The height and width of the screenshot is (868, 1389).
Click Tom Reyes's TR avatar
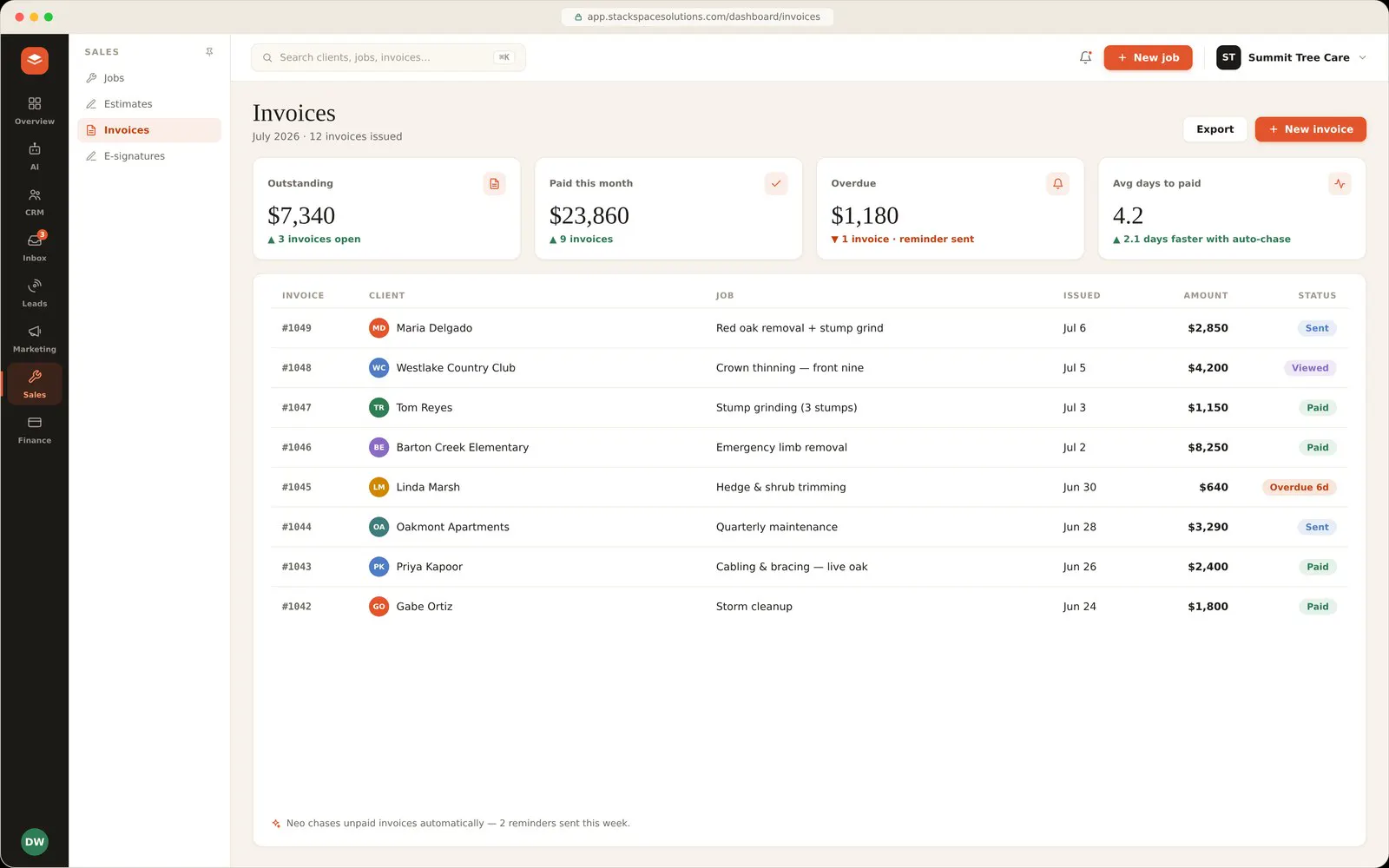(x=379, y=408)
